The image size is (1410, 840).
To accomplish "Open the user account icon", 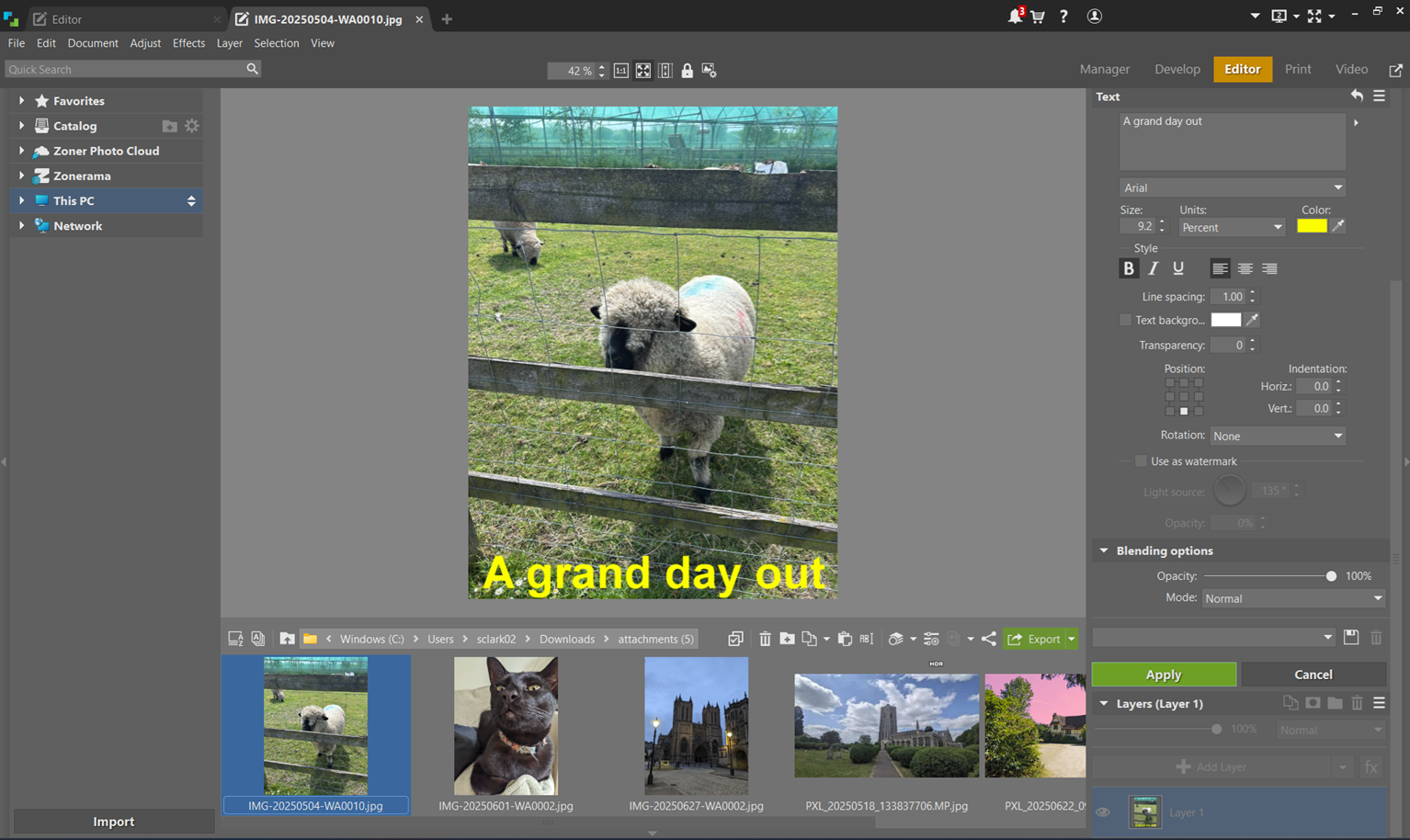I will click(1094, 17).
